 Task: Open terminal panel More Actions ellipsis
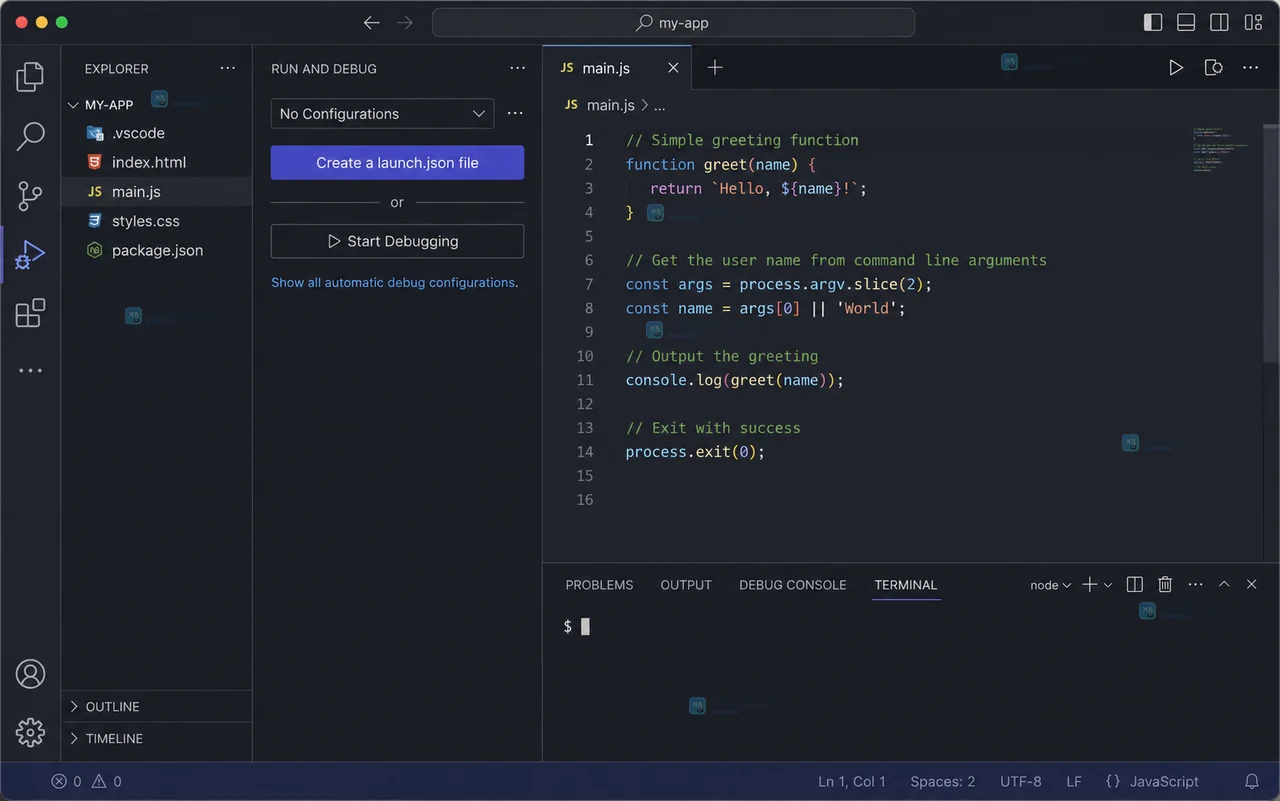(x=1195, y=584)
